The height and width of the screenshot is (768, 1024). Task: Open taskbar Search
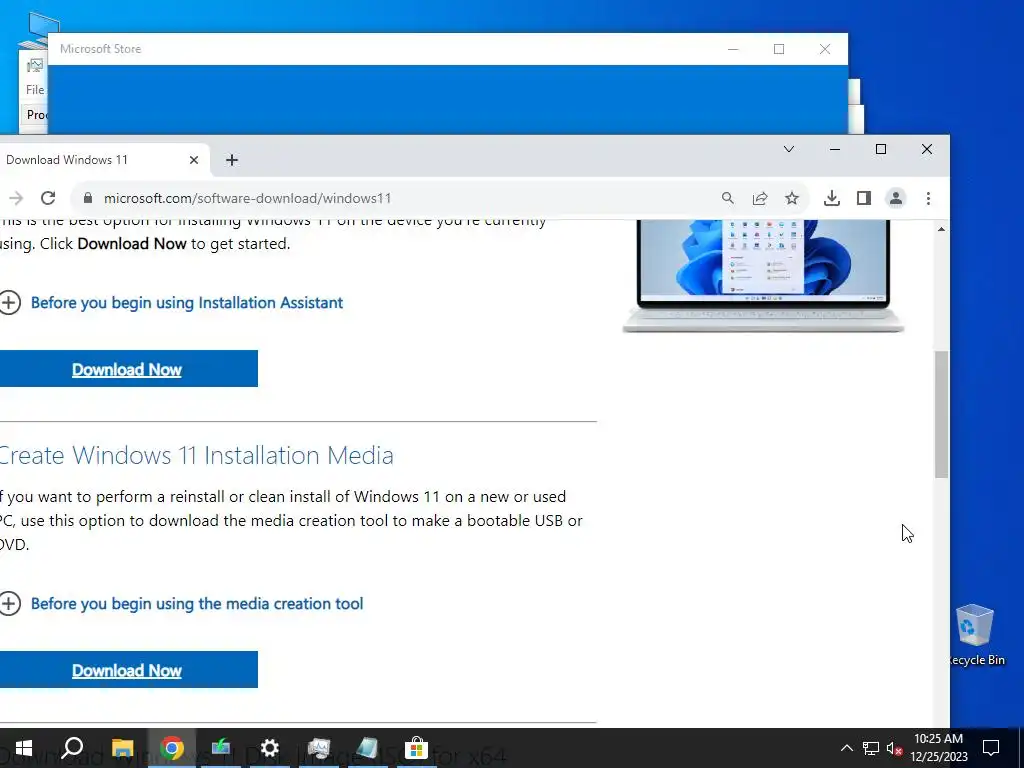click(x=72, y=748)
